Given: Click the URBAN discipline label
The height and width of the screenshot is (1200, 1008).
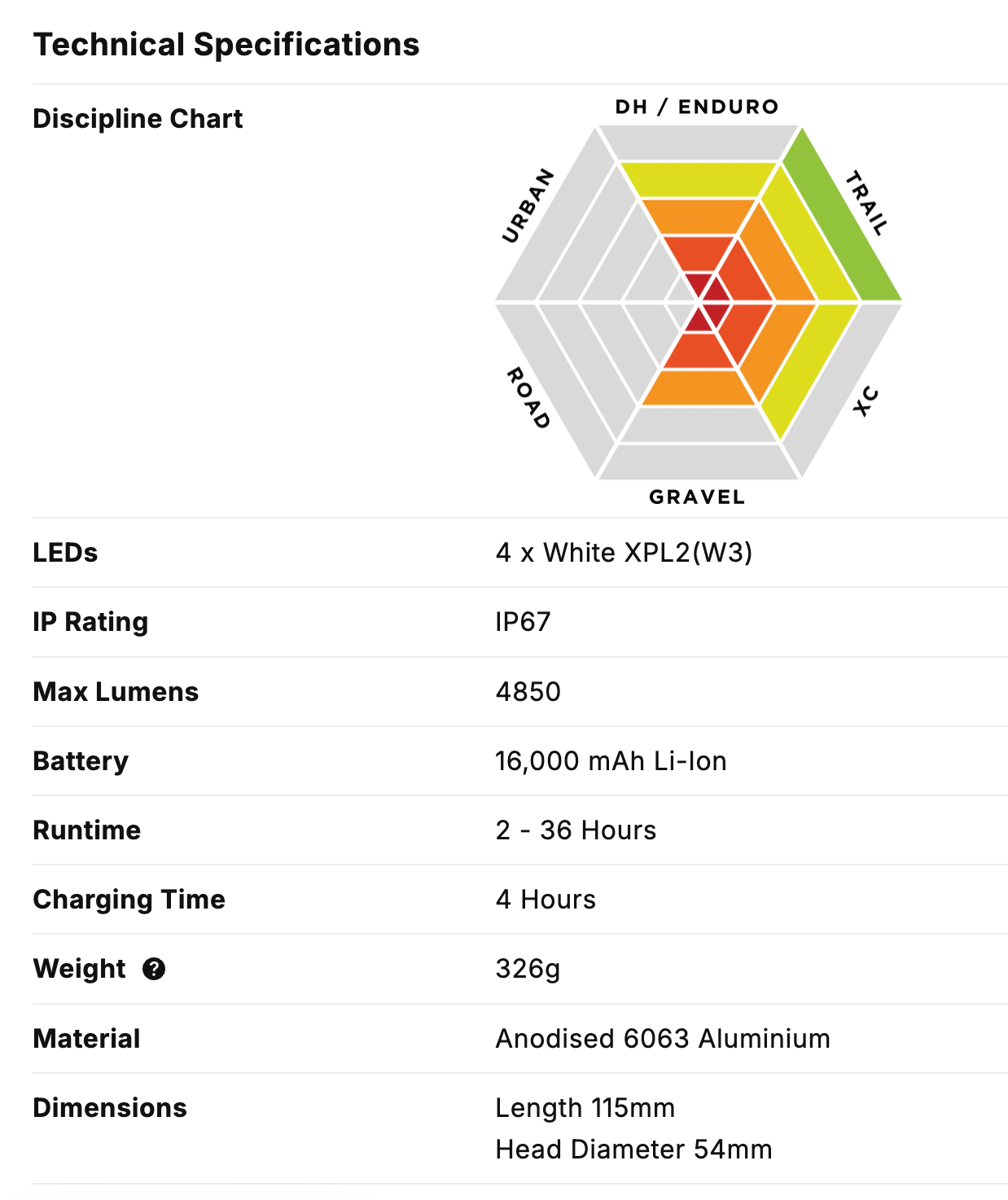Looking at the screenshot, I should [x=528, y=207].
